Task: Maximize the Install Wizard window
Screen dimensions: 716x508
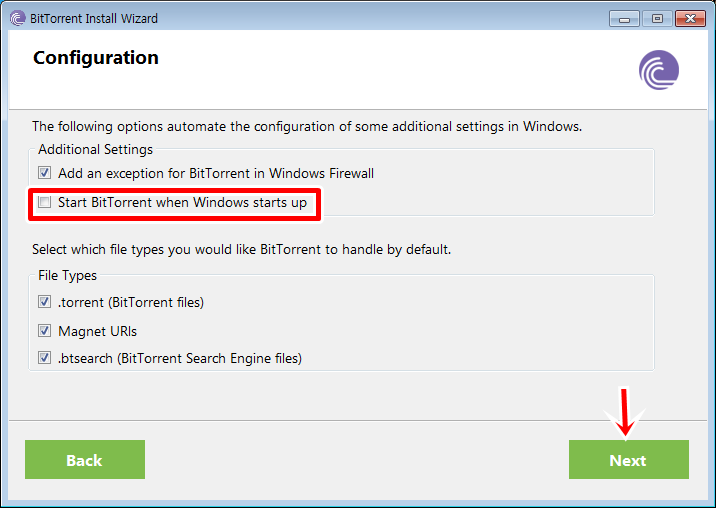Action: tap(657, 19)
